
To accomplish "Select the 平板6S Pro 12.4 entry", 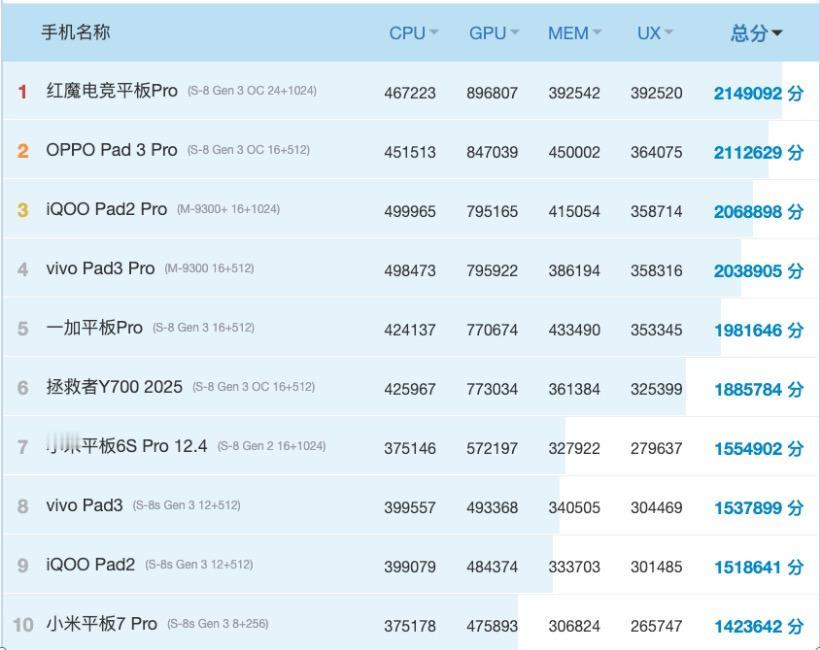I will tap(127, 446).
